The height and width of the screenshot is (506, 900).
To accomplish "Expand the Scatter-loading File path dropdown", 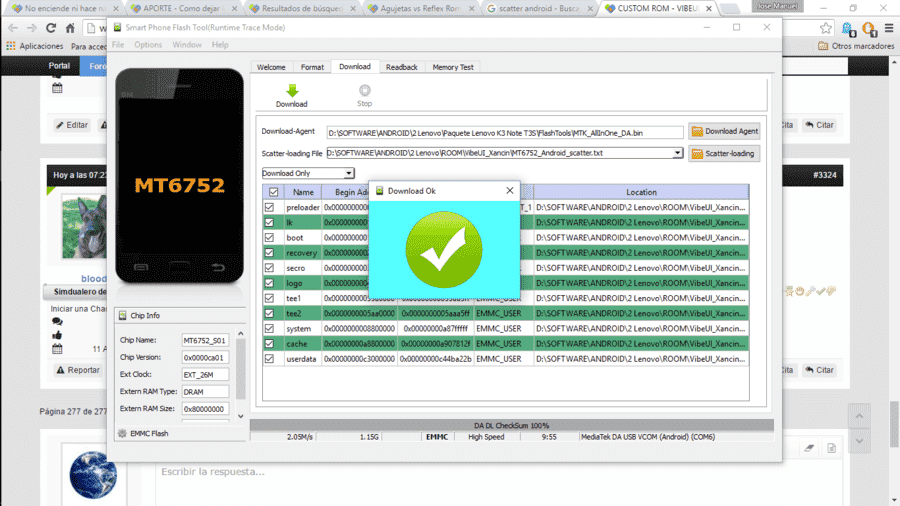I will tap(677, 153).
